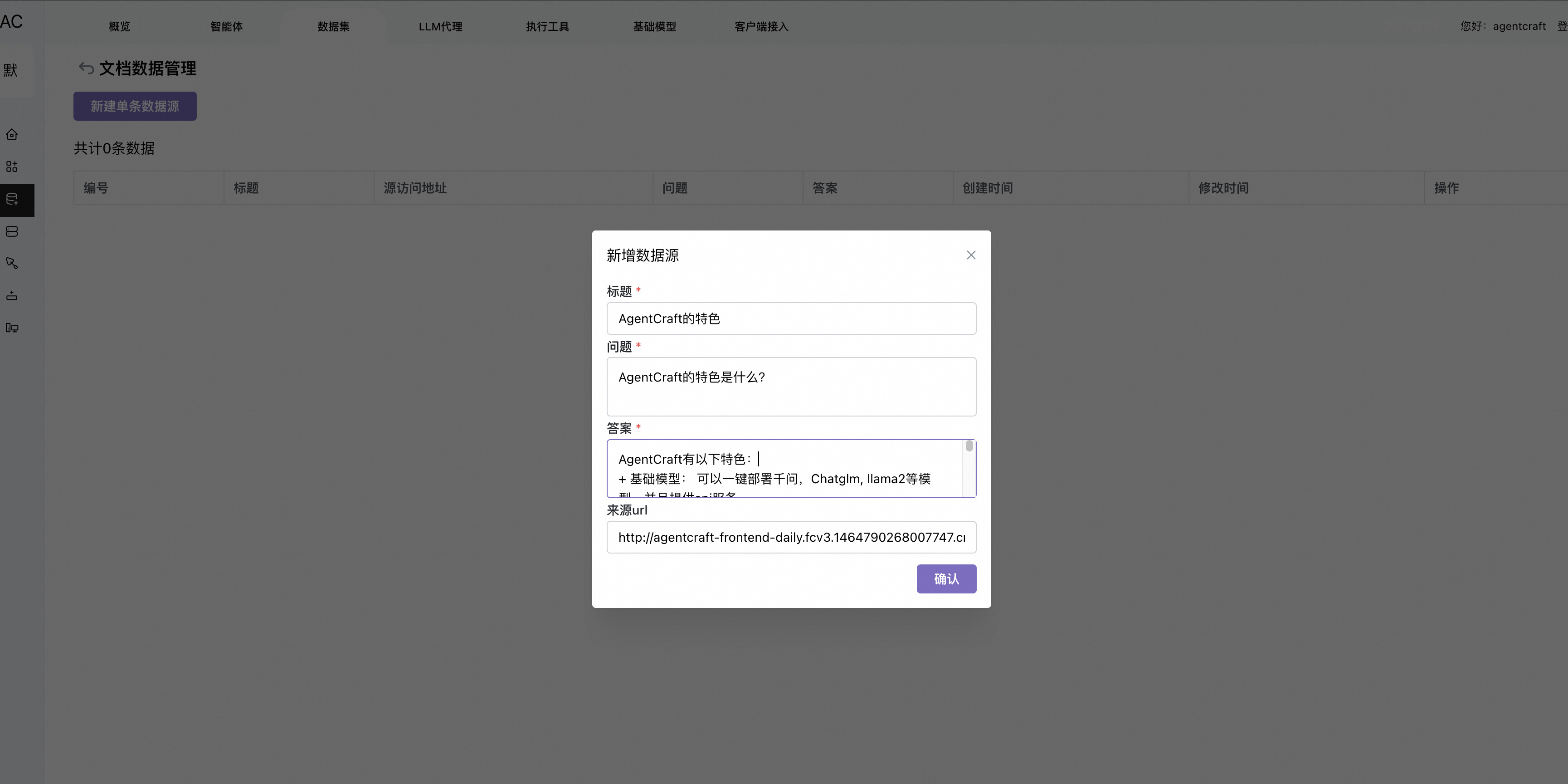Click the home icon in the sidebar

12,135
